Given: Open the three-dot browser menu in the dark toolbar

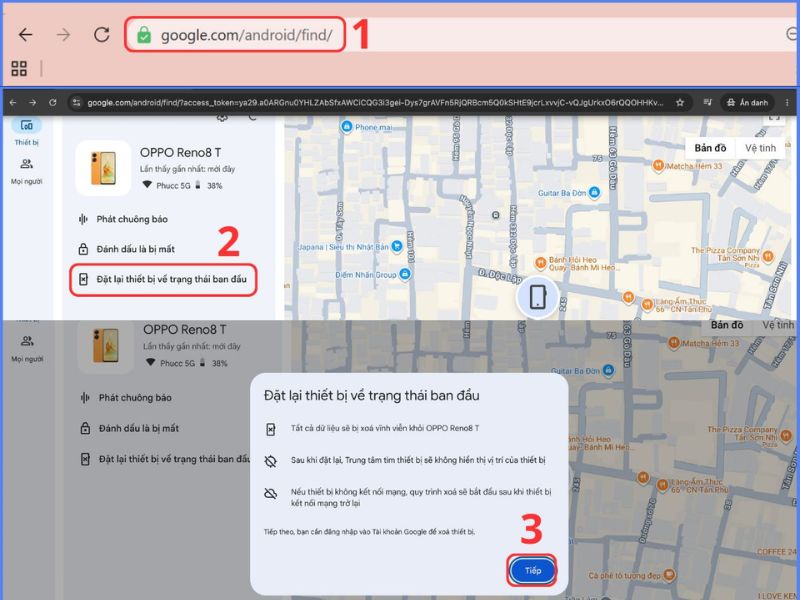Looking at the screenshot, I should tap(787, 103).
